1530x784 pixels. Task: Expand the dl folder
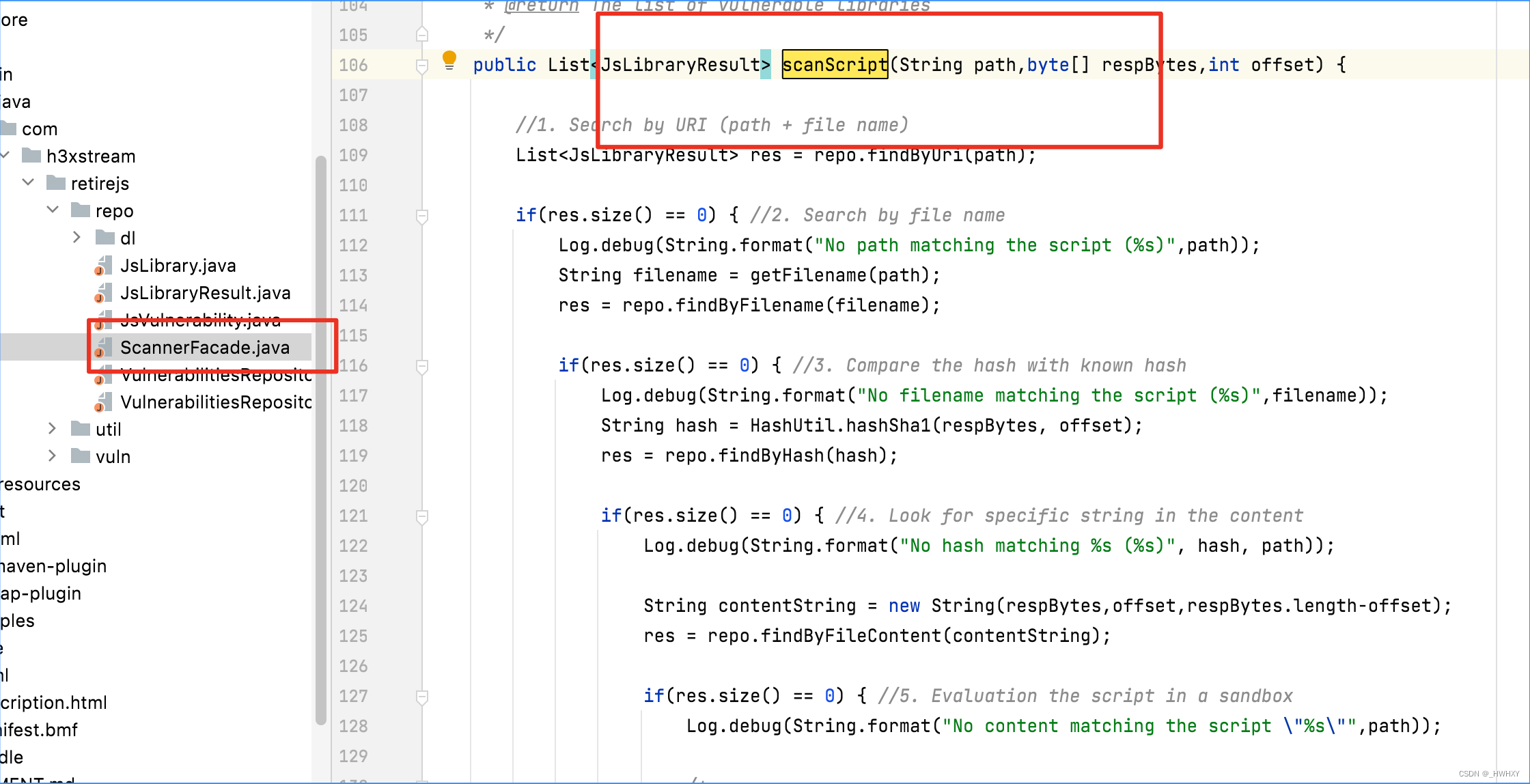76,237
